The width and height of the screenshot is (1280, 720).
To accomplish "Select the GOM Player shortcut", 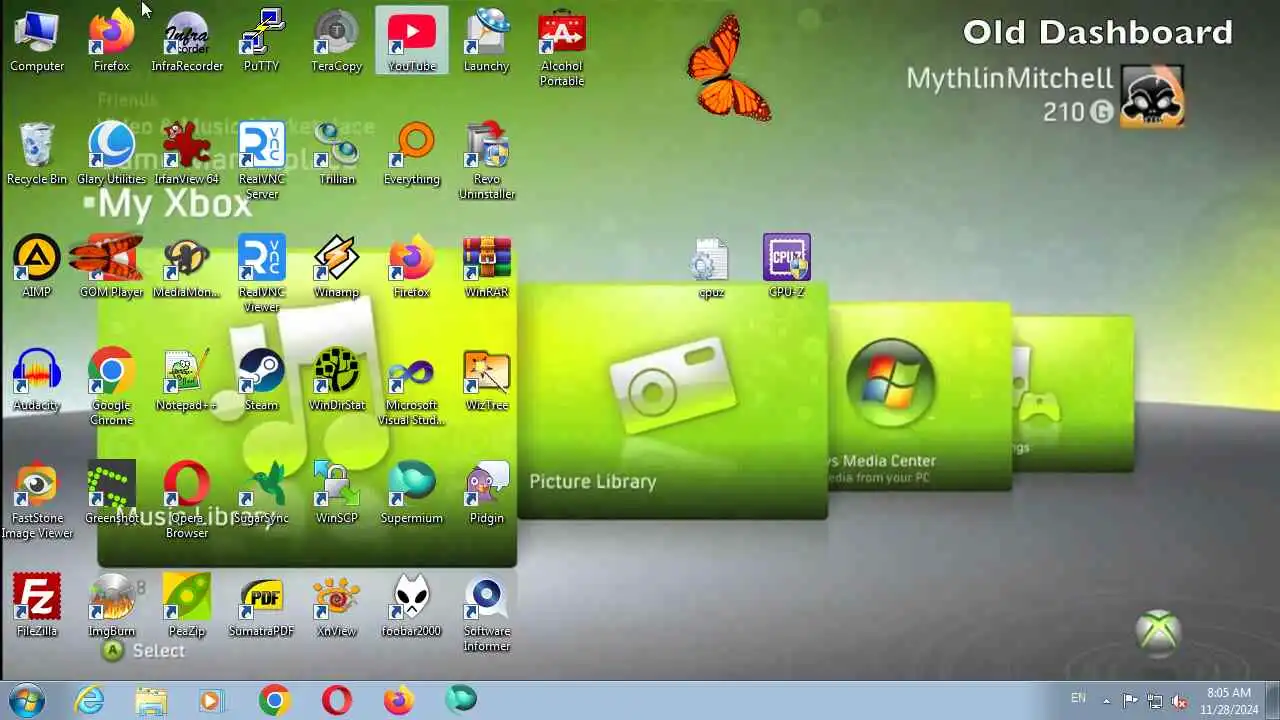I will [x=112, y=266].
